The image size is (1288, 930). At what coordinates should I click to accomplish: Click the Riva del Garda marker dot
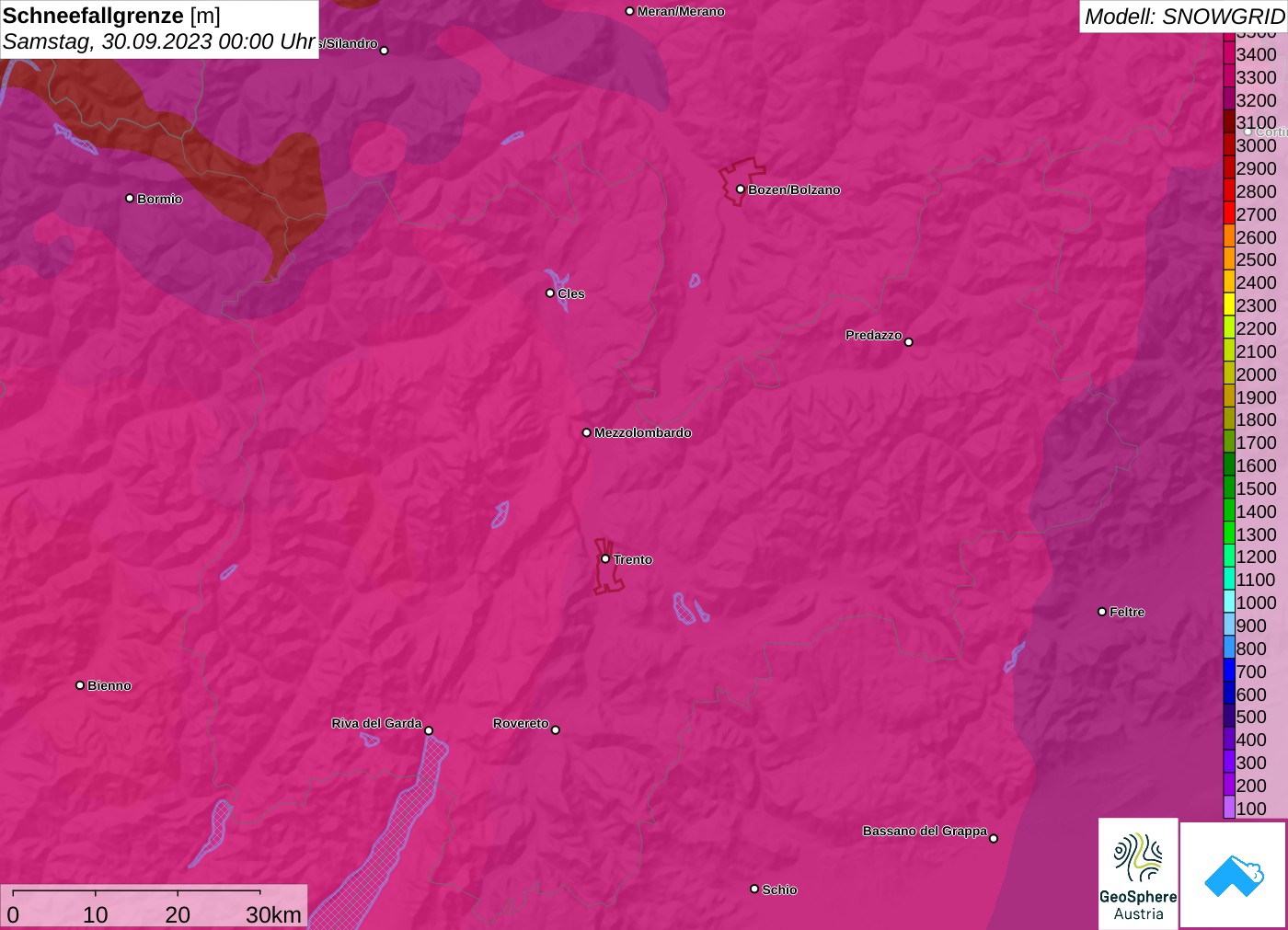pos(429,730)
